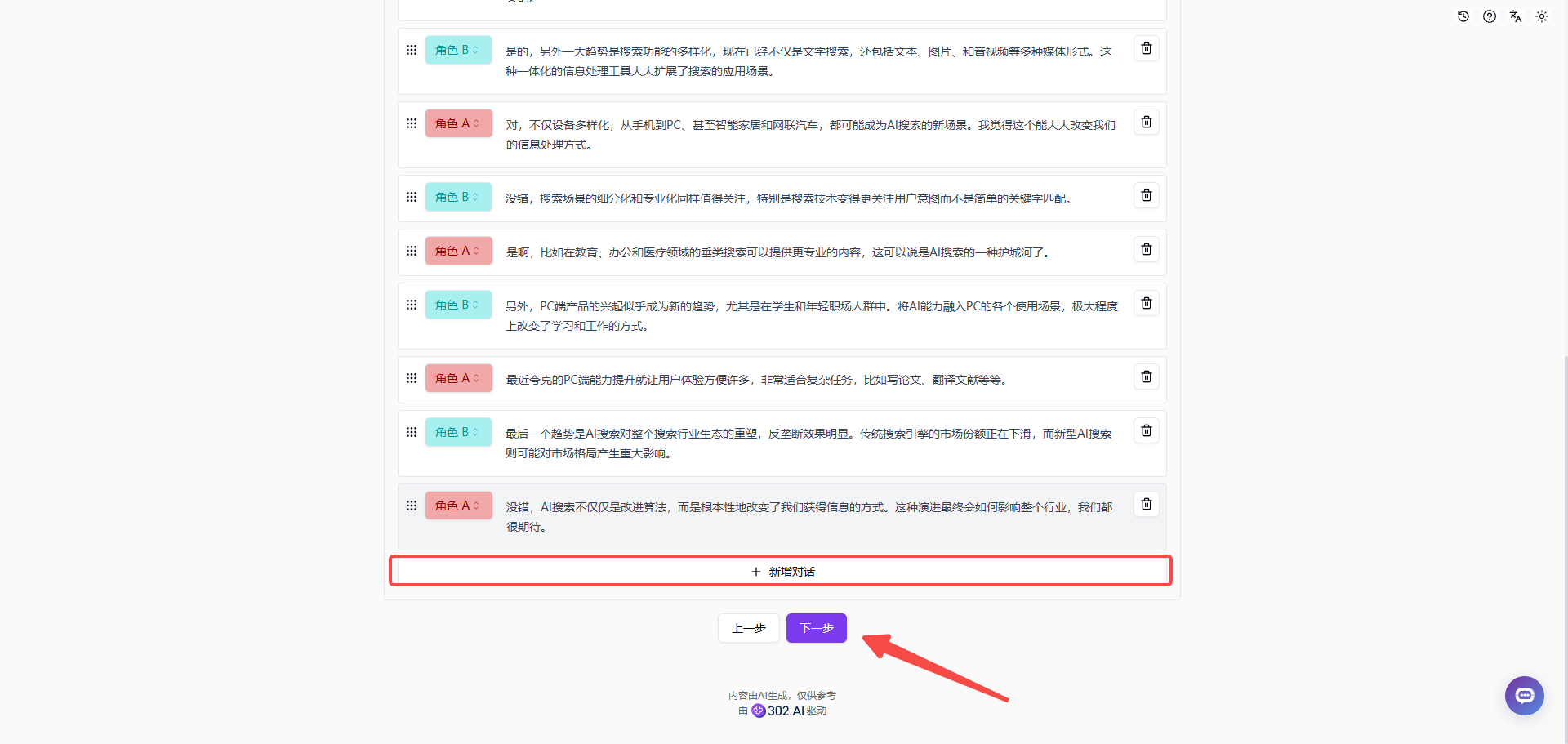The image size is (1568, 744).
Task: Edit text 最近夸克的PC端能力提升
Action: [755, 380]
